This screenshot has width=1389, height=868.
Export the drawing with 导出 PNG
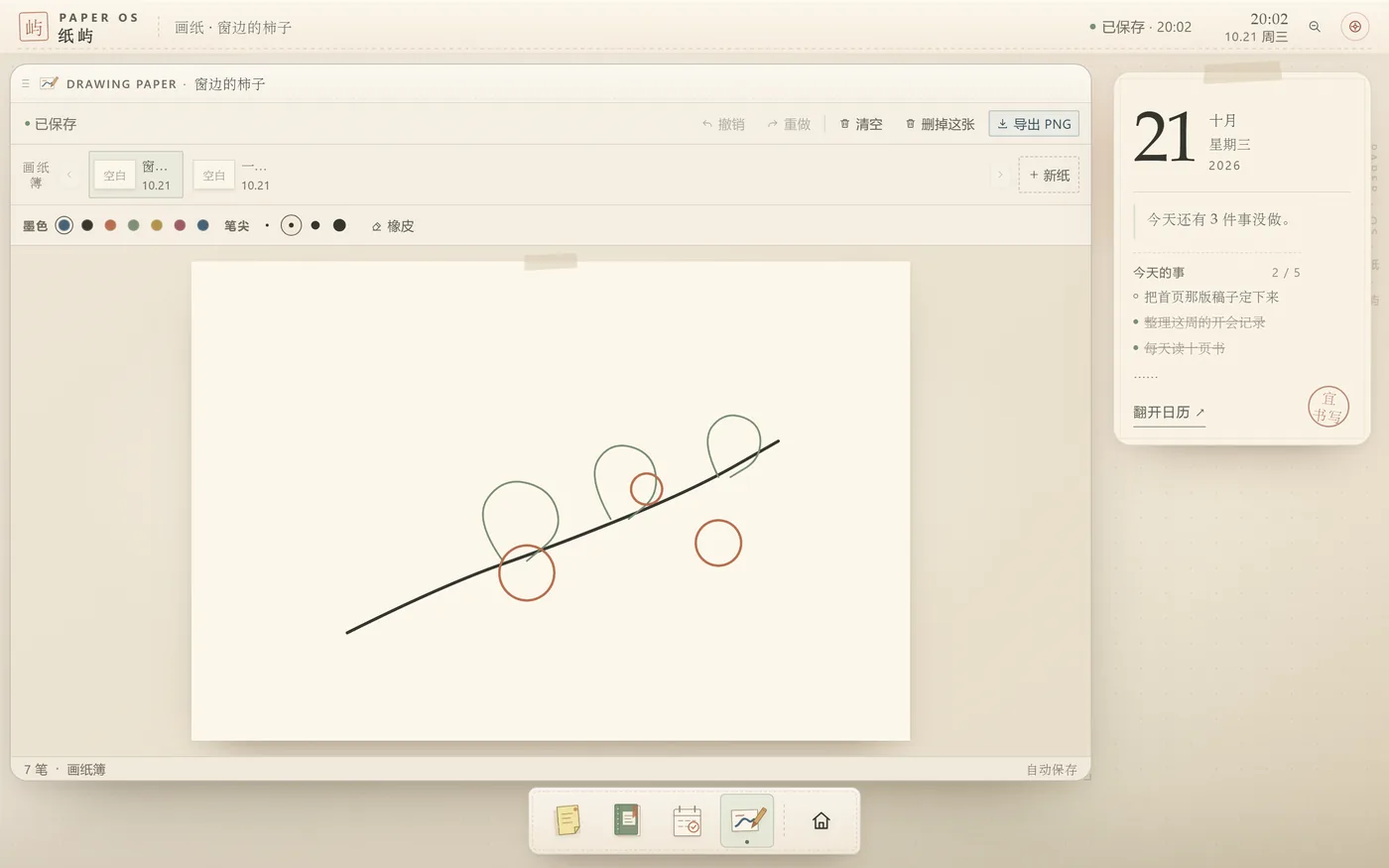coord(1034,124)
